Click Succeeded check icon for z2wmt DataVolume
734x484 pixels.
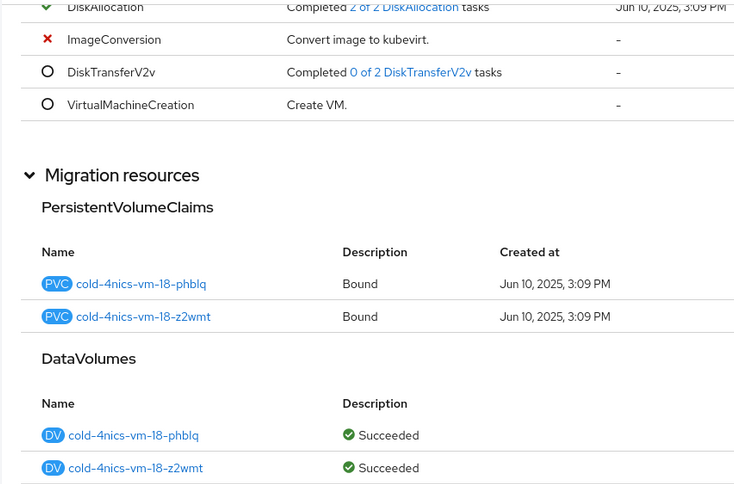point(349,467)
